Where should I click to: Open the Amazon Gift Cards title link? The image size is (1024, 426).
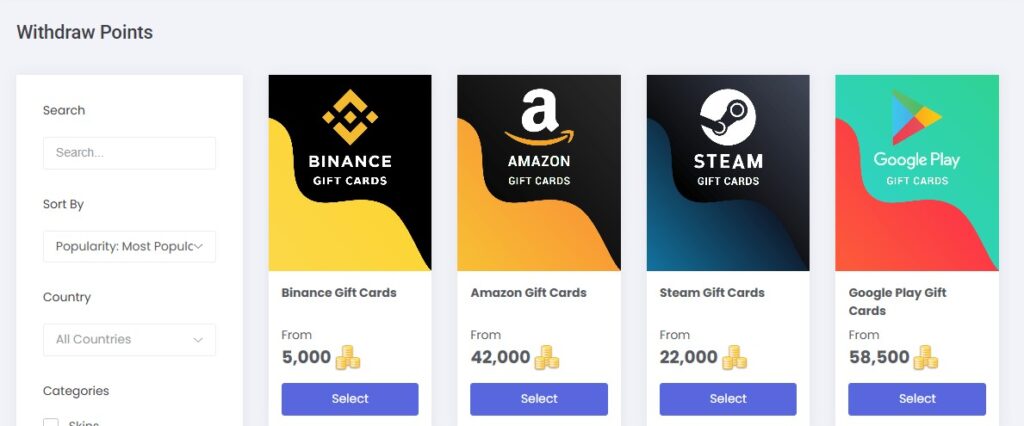pos(528,293)
